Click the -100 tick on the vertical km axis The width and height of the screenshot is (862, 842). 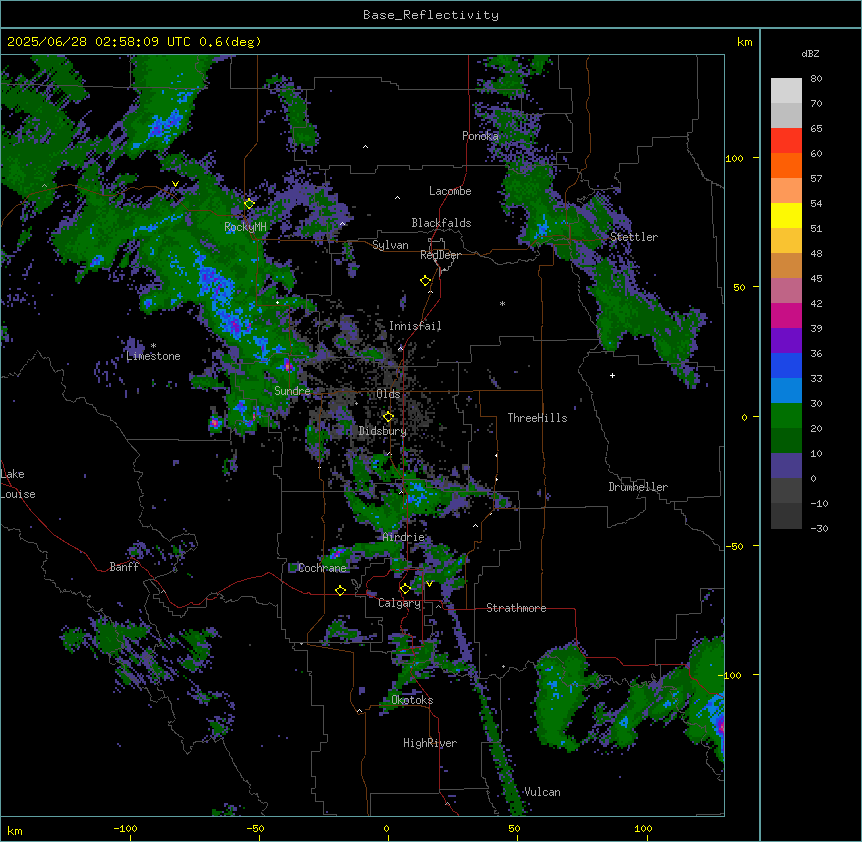point(731,675)
